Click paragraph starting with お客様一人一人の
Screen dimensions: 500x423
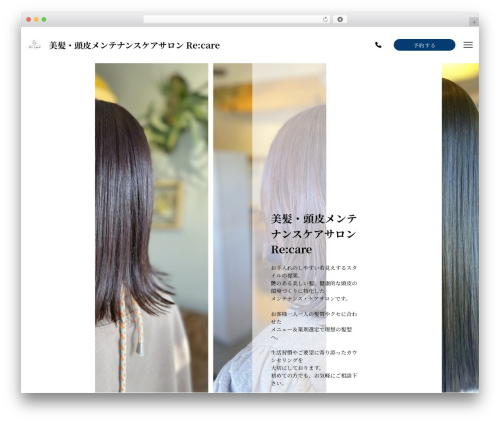314,325
